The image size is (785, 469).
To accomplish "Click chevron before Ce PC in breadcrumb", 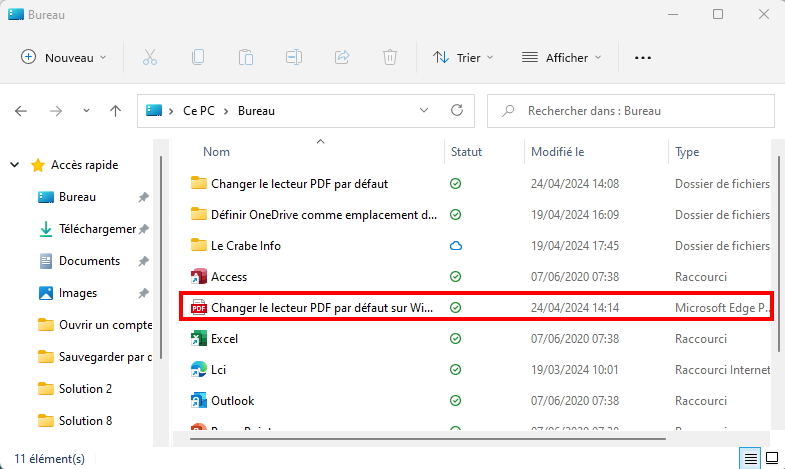I will (171, 111).
